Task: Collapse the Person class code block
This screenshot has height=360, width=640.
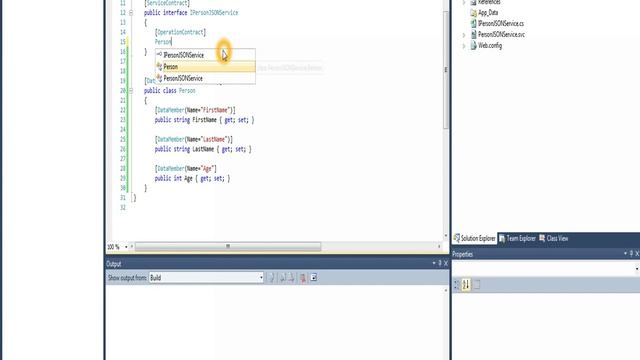Action: click(x=131, y=91)
